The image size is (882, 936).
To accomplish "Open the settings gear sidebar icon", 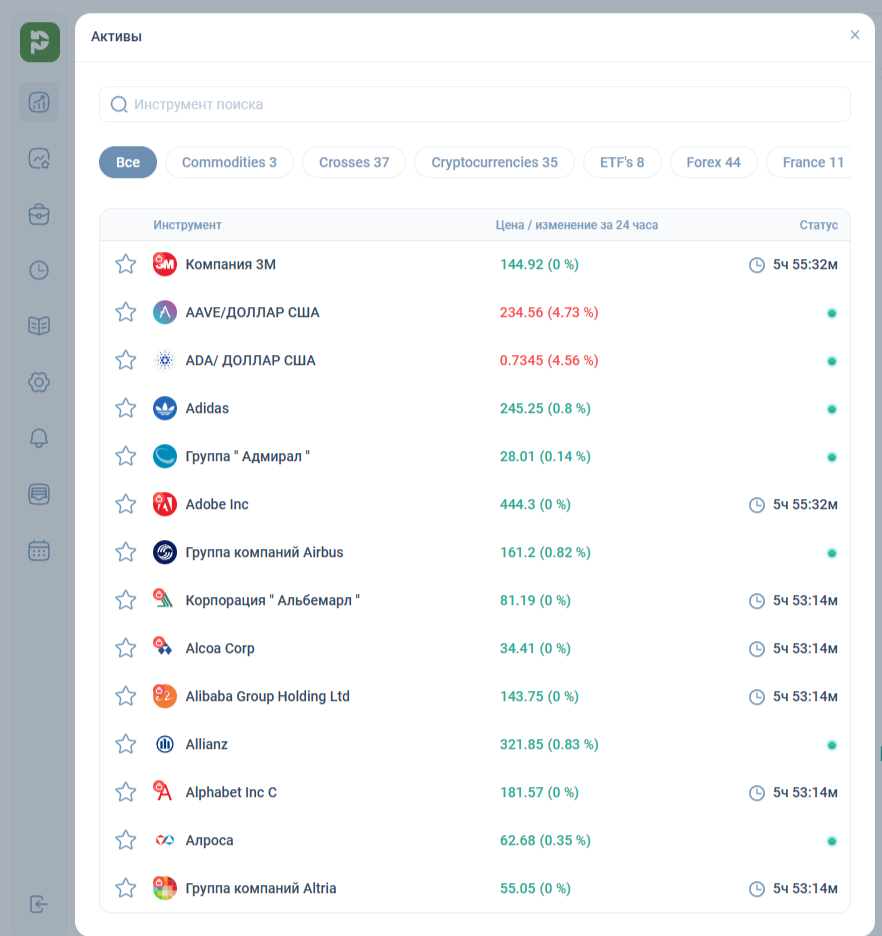I will [39, 382].
